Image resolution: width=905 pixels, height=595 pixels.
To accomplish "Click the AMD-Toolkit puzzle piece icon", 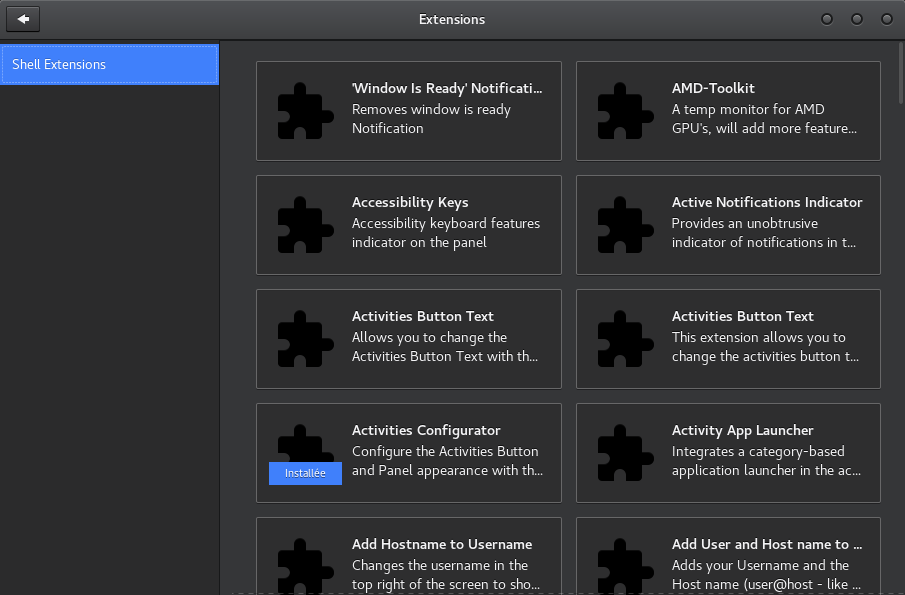I will pos(625,111).
